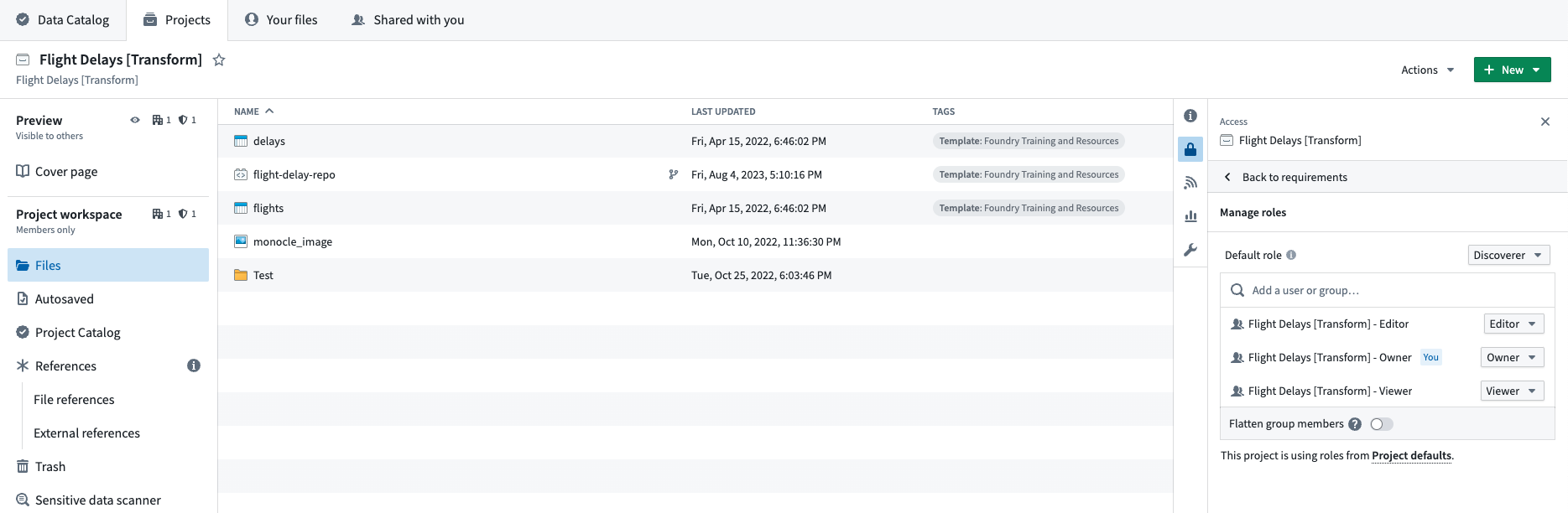This screenshot has height=513, width=1568.
Task: Open the Viewer role dropdown
Action: [x=1513, y=391]
